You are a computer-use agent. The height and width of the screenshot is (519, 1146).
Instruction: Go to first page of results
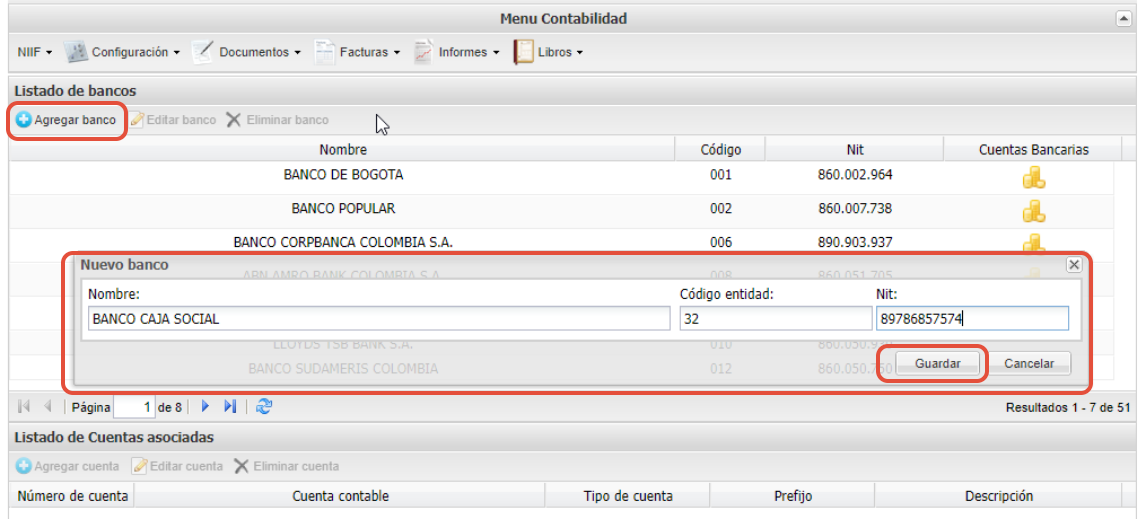coord(23,406)
